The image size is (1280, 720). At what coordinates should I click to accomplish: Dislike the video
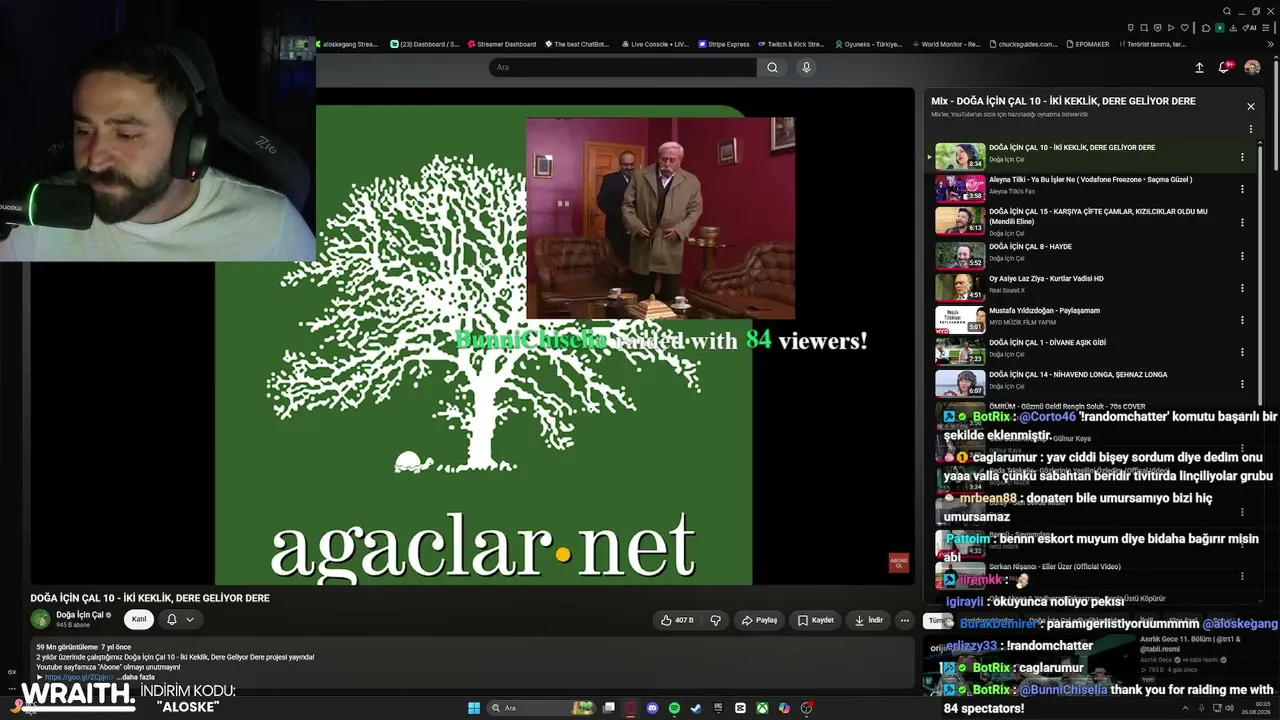click(715, 620)
